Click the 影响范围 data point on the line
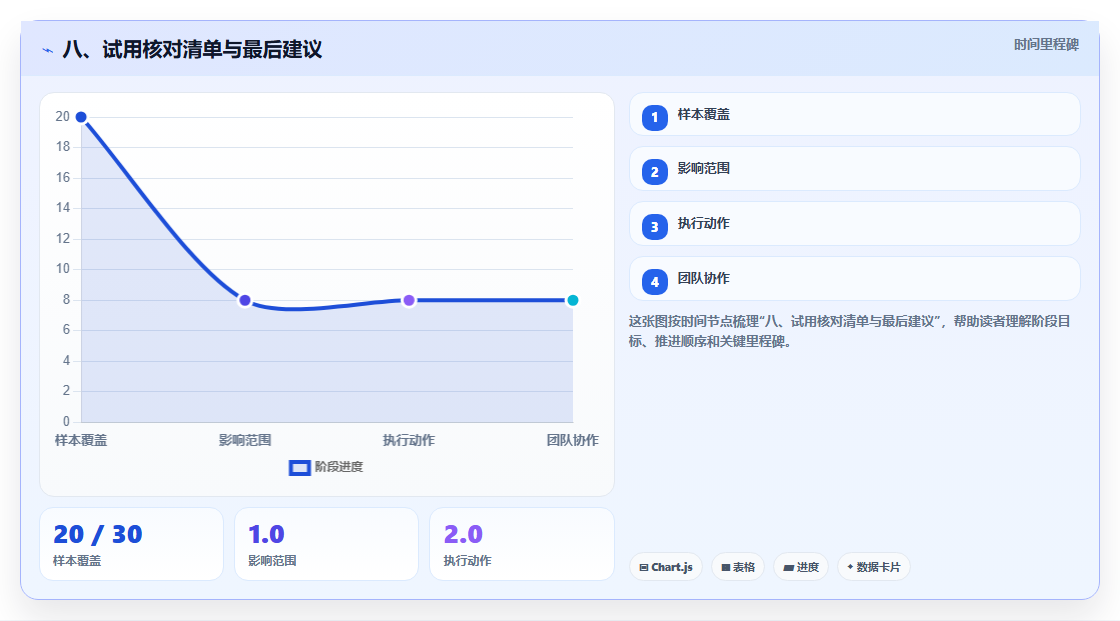The width and height of the screenshot is (1120, 621). (x=245, y=300)
